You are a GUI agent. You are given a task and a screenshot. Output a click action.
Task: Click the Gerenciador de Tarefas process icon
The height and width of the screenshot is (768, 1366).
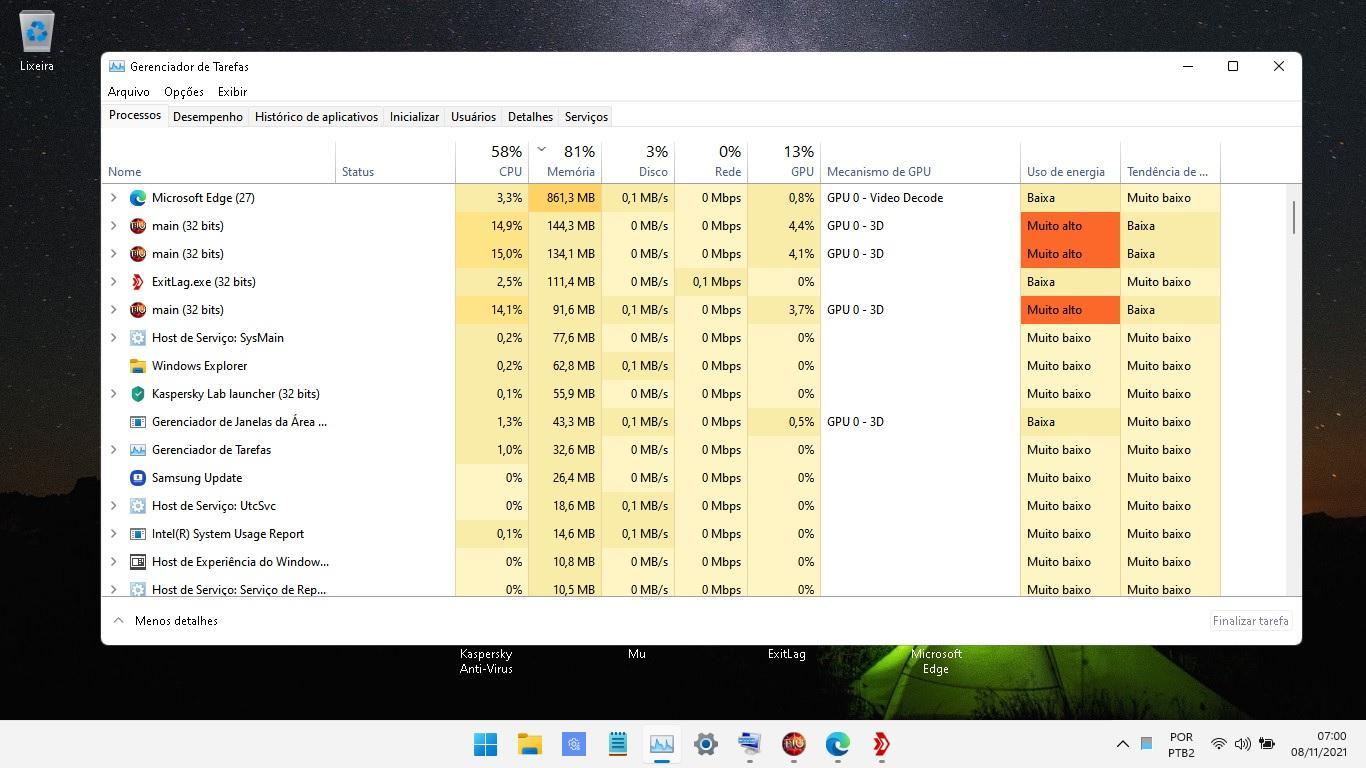pos(138,450)
